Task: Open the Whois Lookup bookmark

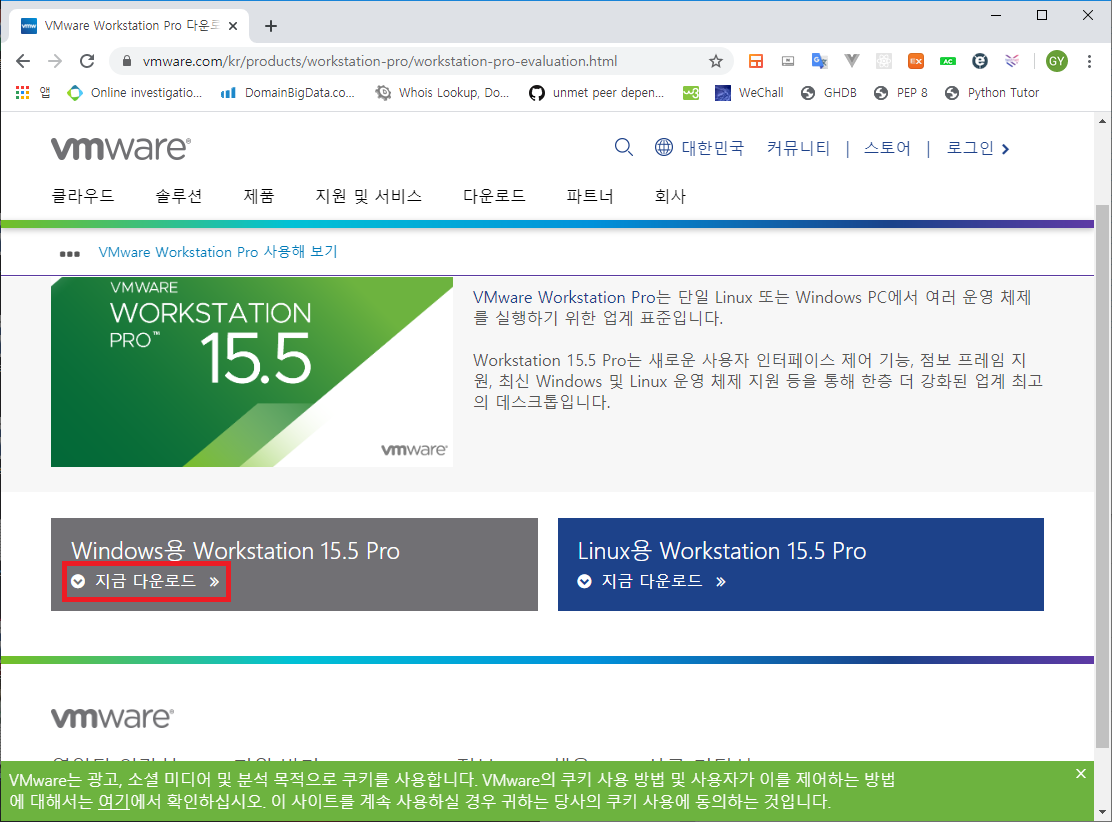Action: click(x=443, y=92)
